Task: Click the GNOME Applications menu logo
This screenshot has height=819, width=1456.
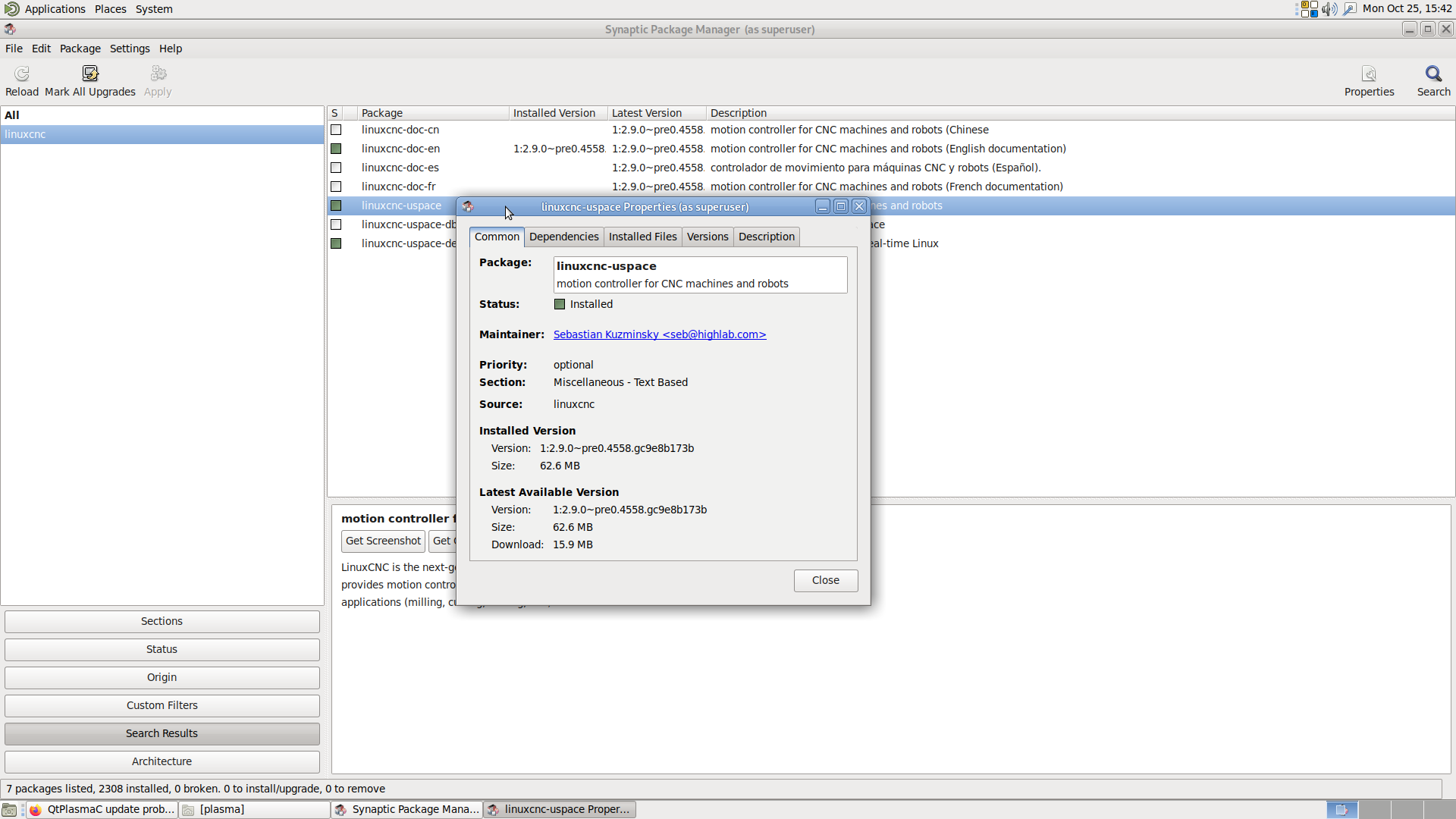Action: [11, 9]
